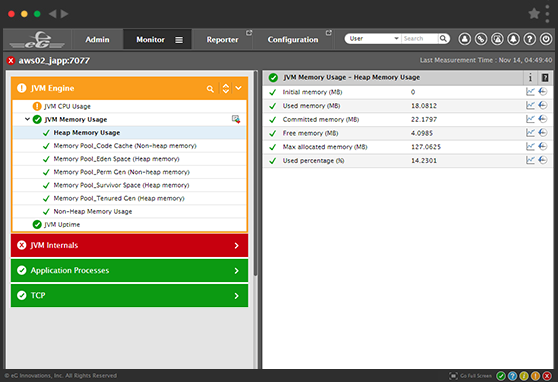This screenshot has height=382, width=558.
Task: Expand the TCP layer
Action: click(x=130, y=295)
